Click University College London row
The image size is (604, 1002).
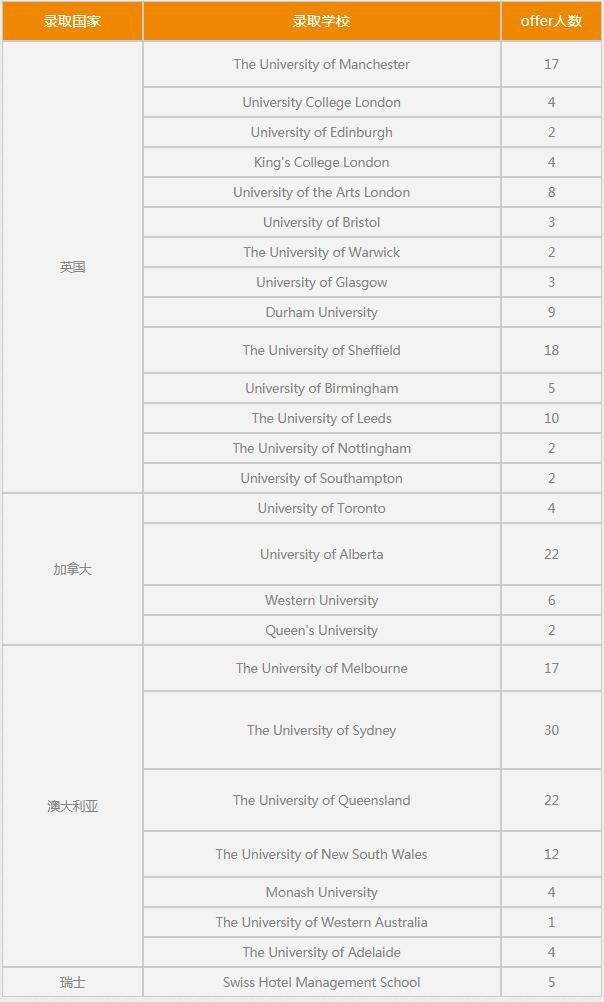tap(321, 102)
